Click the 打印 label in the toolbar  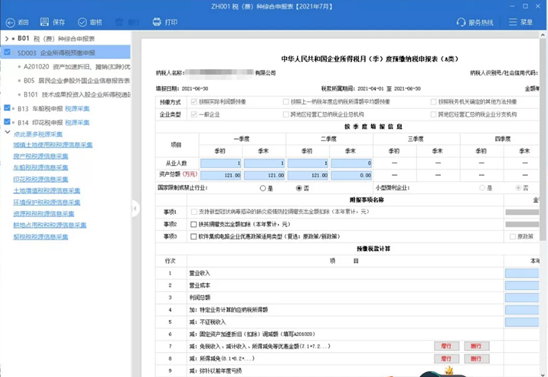(x=171, y=22)
